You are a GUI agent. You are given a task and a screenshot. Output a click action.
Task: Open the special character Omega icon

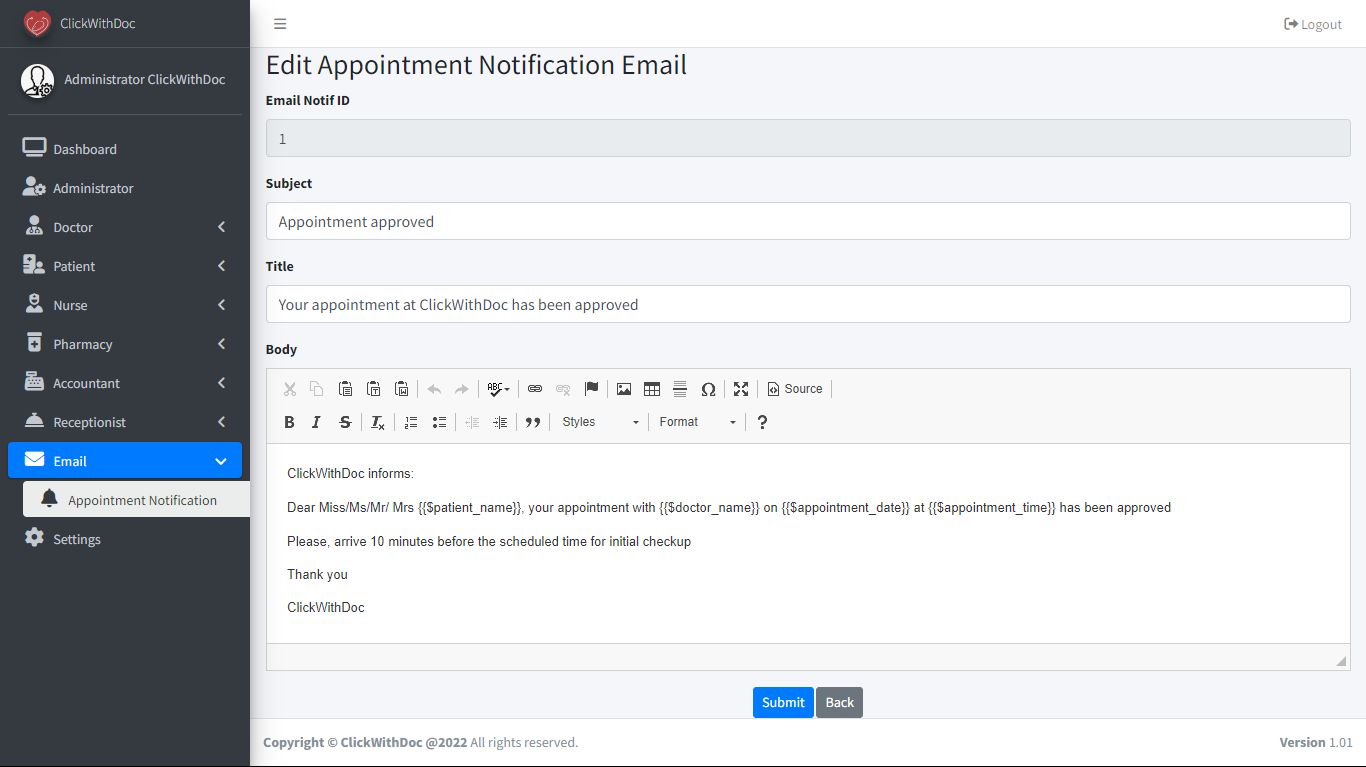tap(708, 389)
